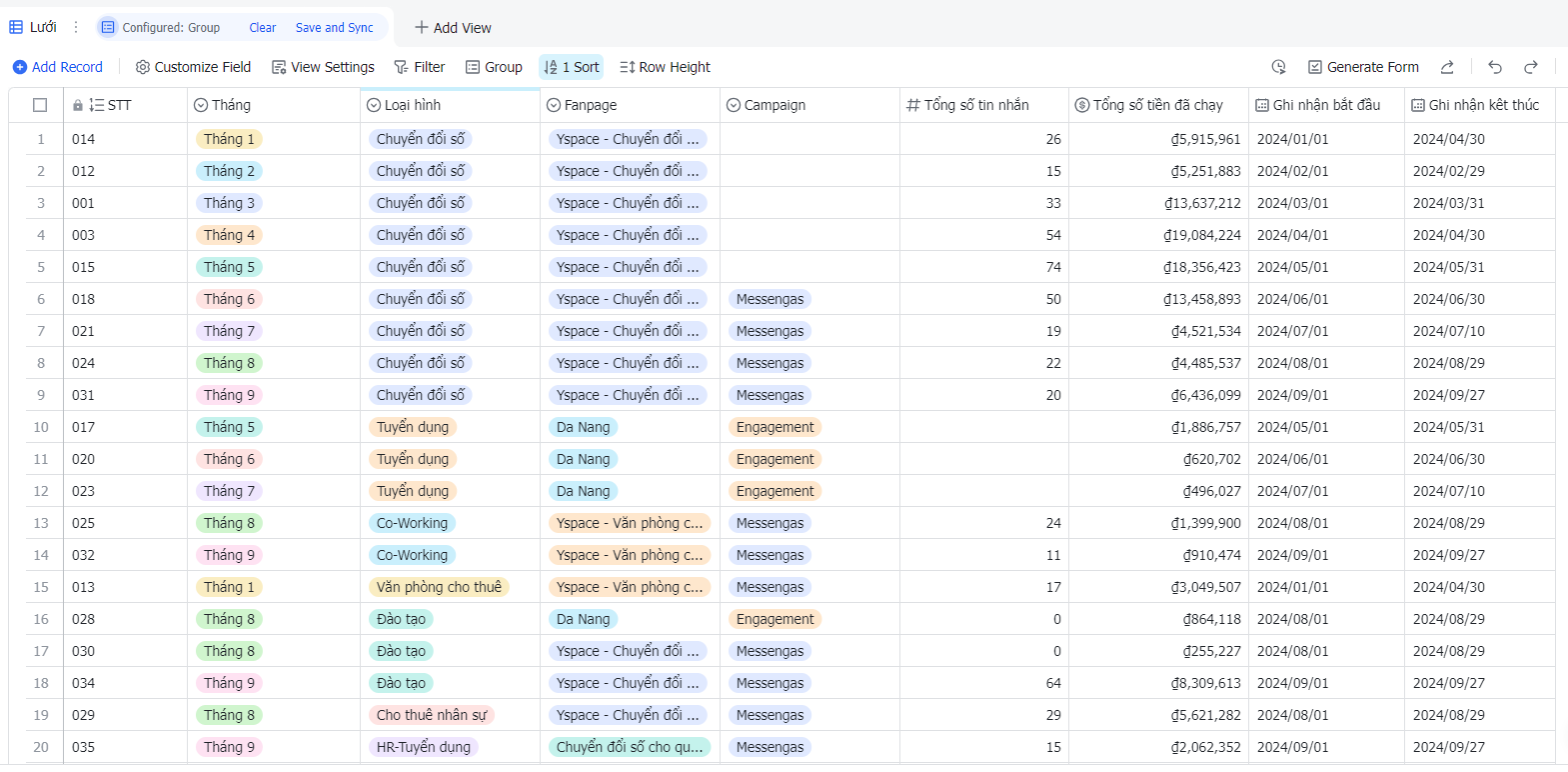Open the 1 Sort settings

pyautogui.click(x=572, y=67)
